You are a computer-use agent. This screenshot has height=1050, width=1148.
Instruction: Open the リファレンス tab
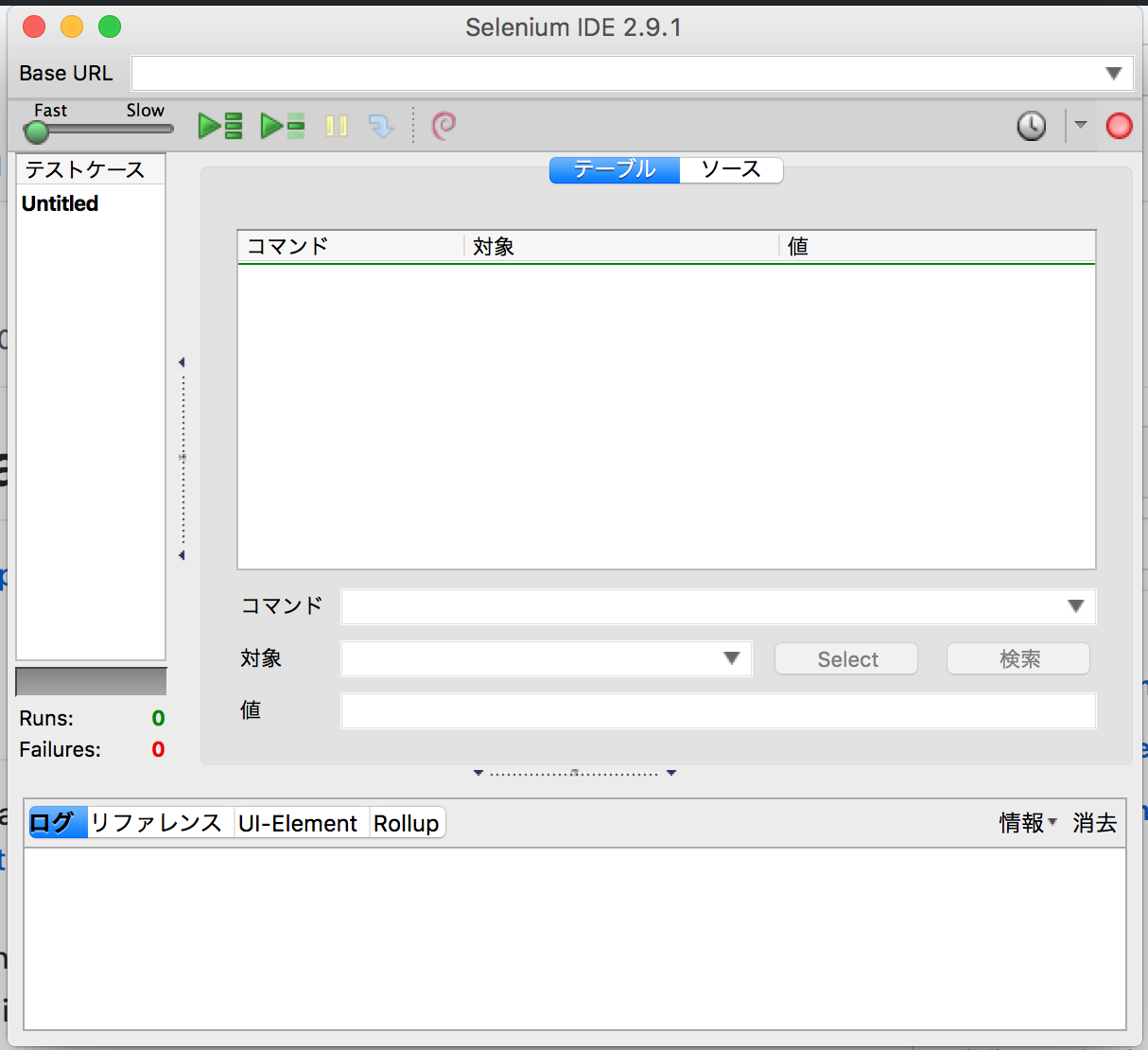pos(159,822)
